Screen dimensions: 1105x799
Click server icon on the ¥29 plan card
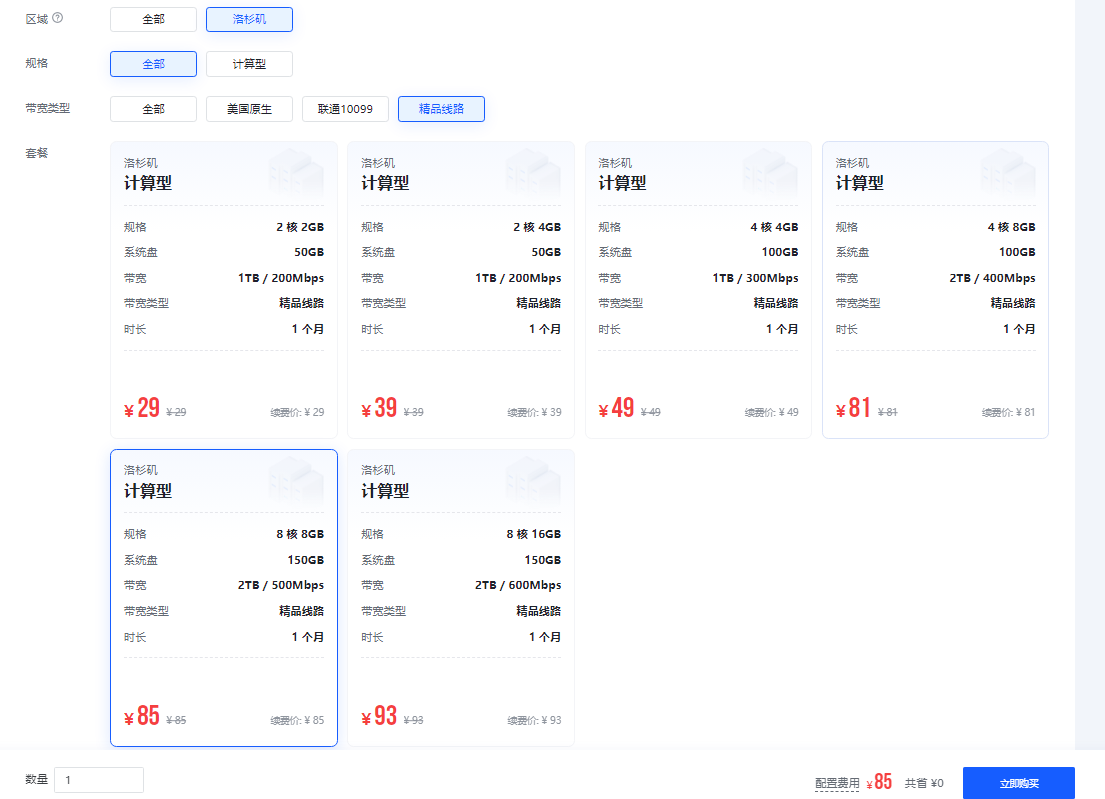coord(296,173)
